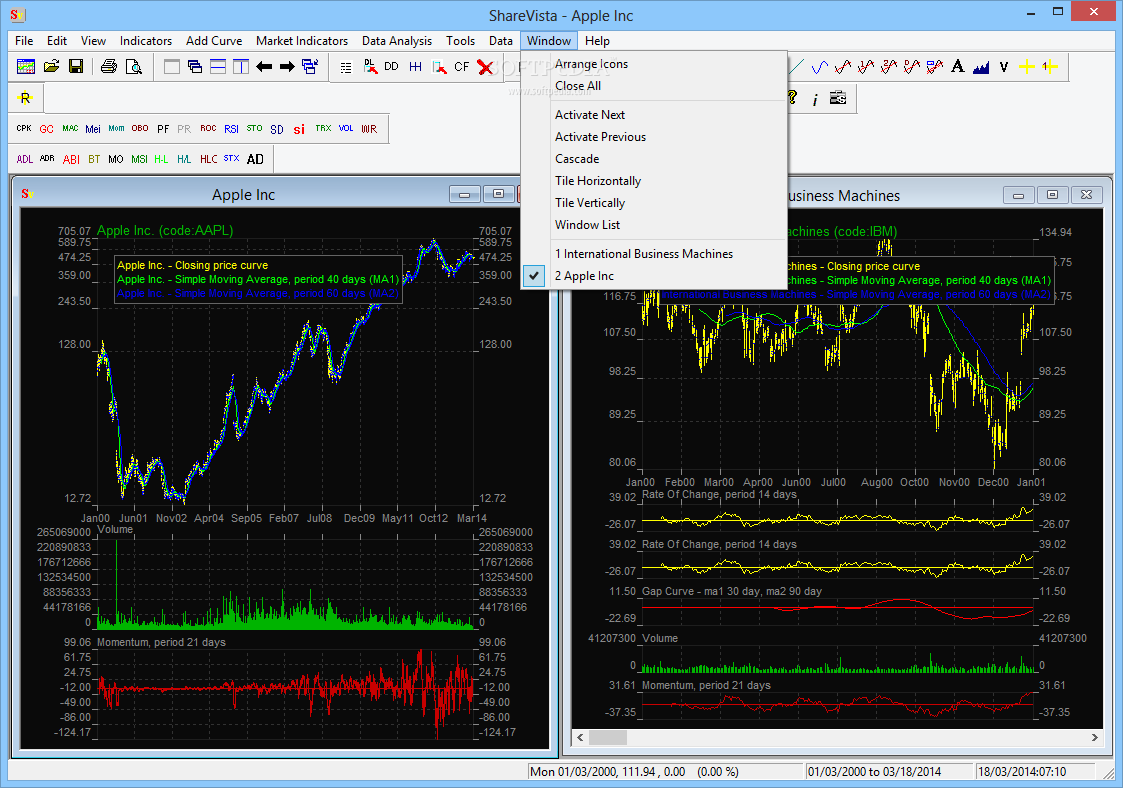Open the Tools menu

coord(460,41)
